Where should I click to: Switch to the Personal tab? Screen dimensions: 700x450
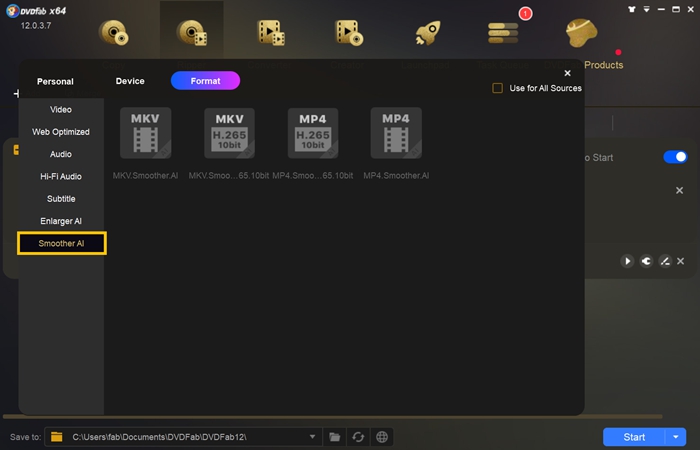pyautogui.click(x=55, y=82)
